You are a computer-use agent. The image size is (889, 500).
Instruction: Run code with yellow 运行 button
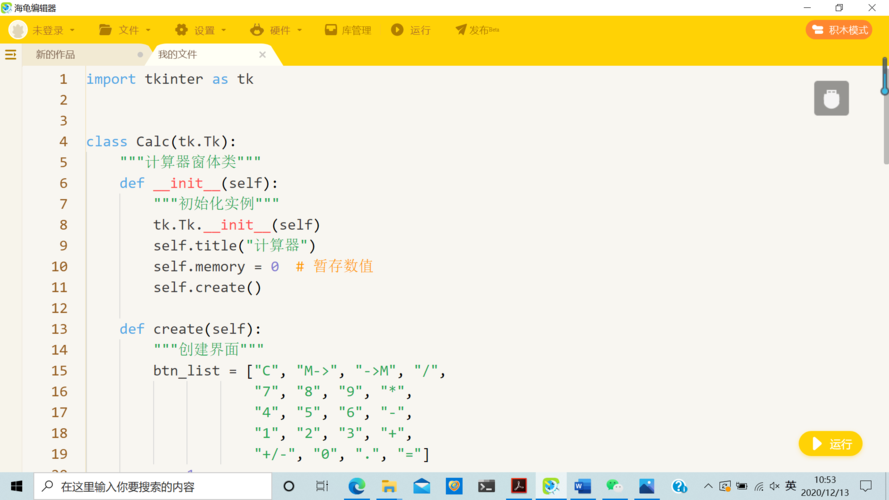tap(831, 444)
